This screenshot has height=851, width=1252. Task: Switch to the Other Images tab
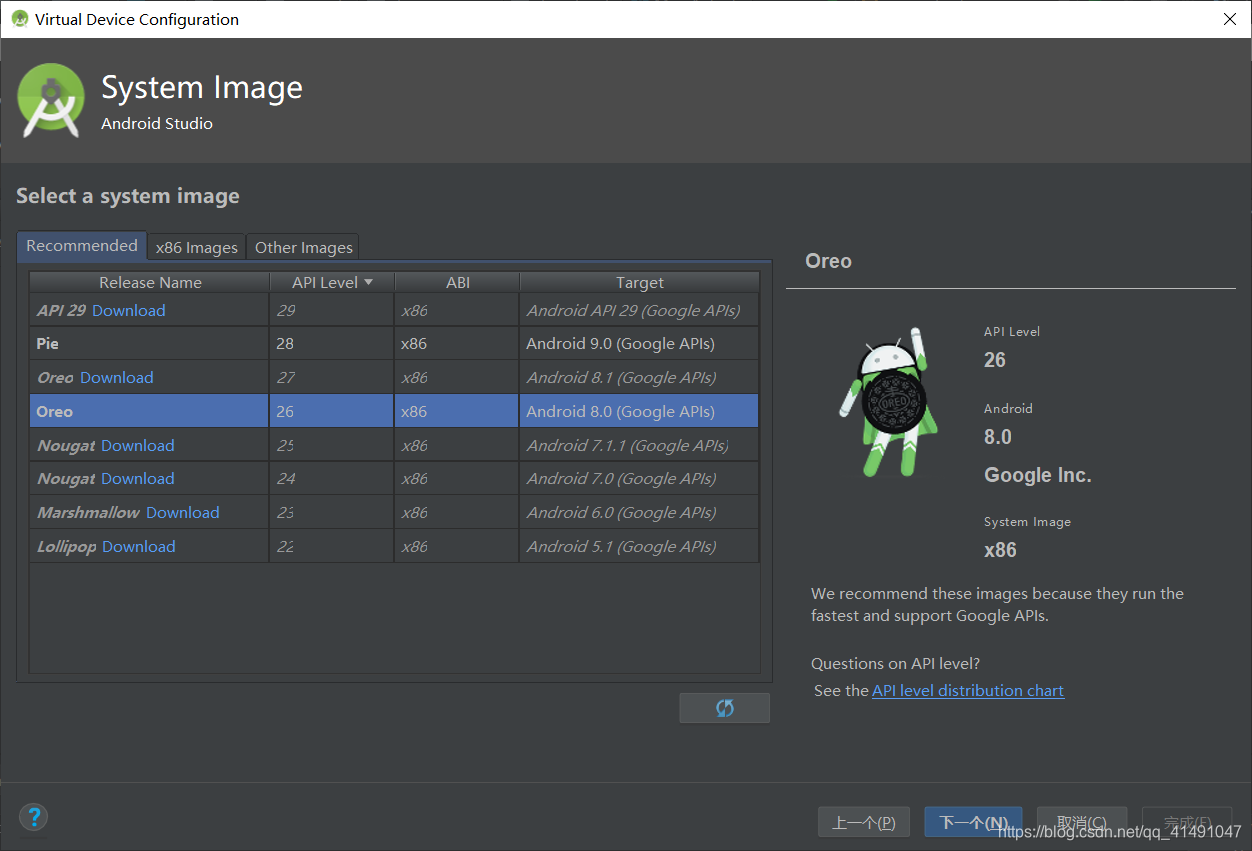[x=304, y=247]
